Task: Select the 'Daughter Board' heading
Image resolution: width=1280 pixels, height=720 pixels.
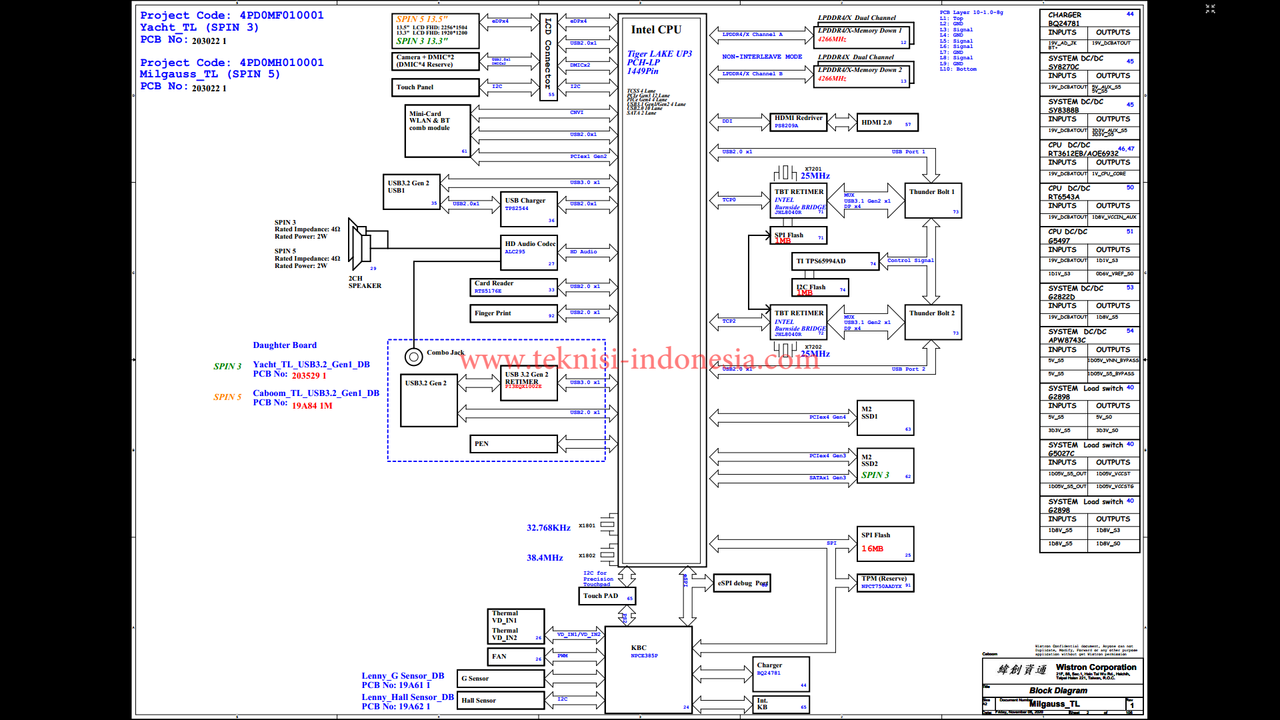Action: [x=284, y=345]
